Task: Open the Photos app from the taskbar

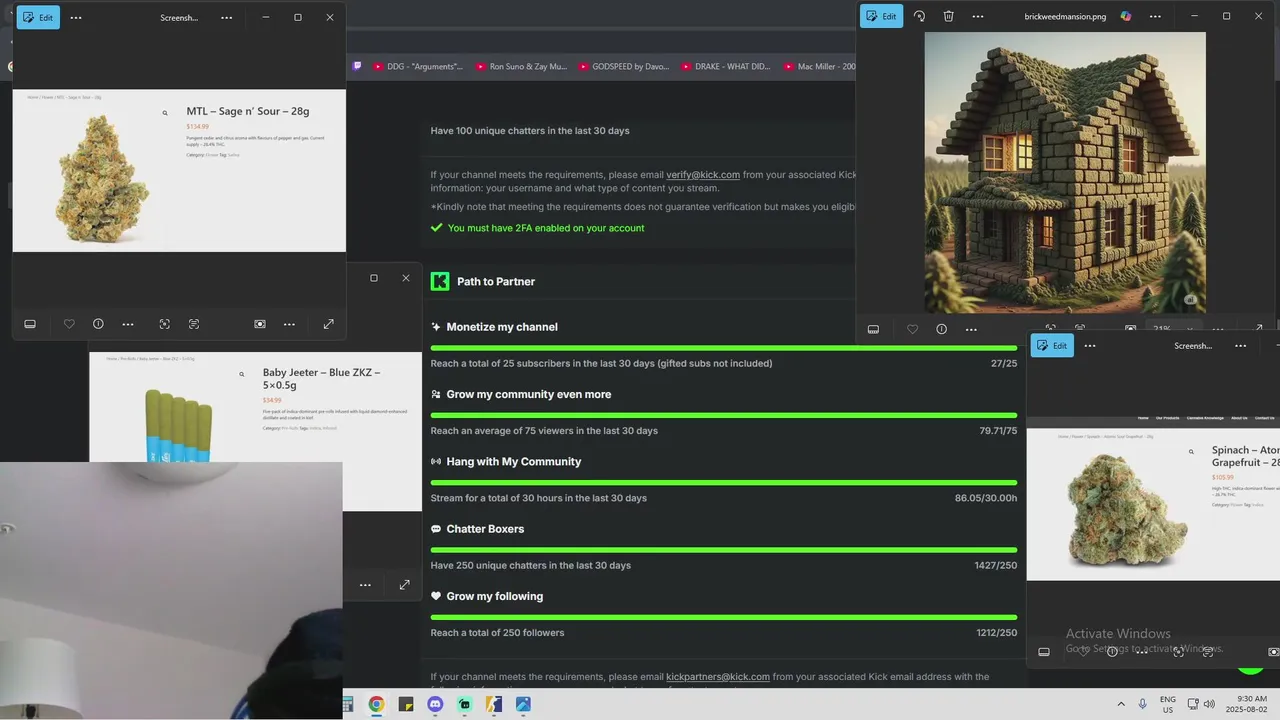Action: pos(523,704)
